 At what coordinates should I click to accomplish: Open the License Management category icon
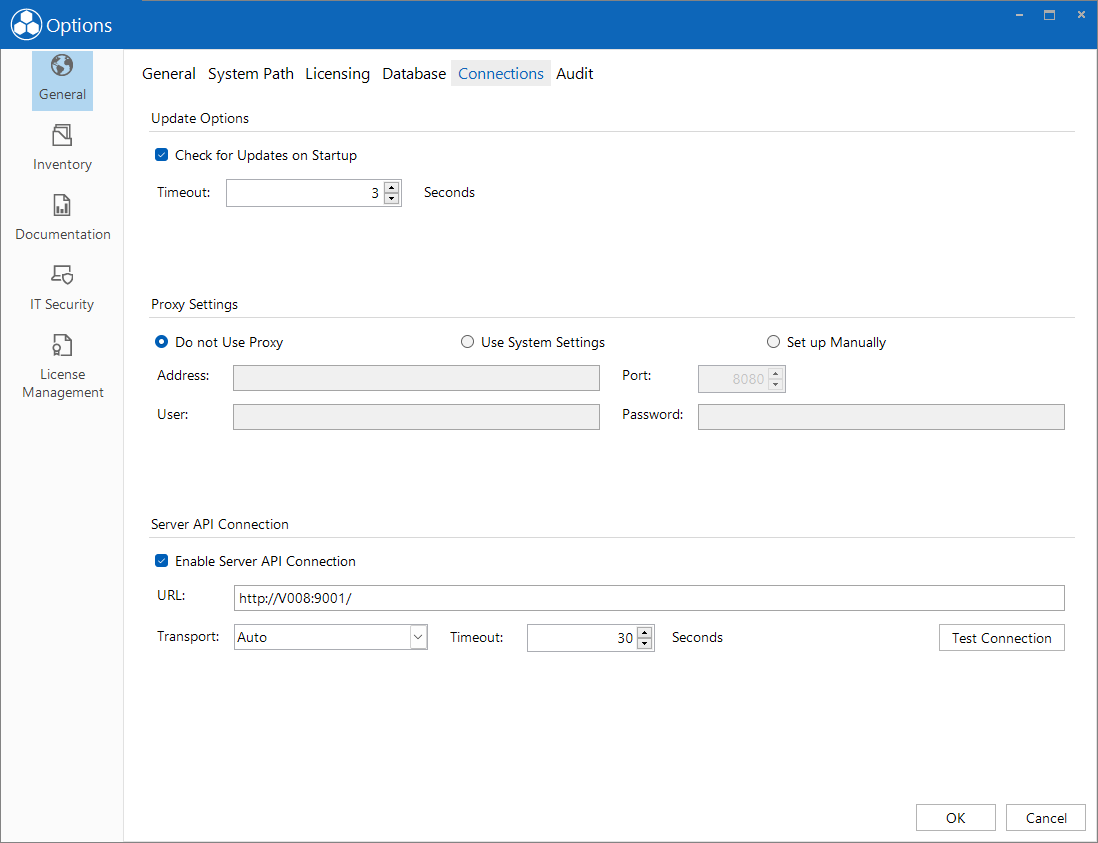coord(62,345)
